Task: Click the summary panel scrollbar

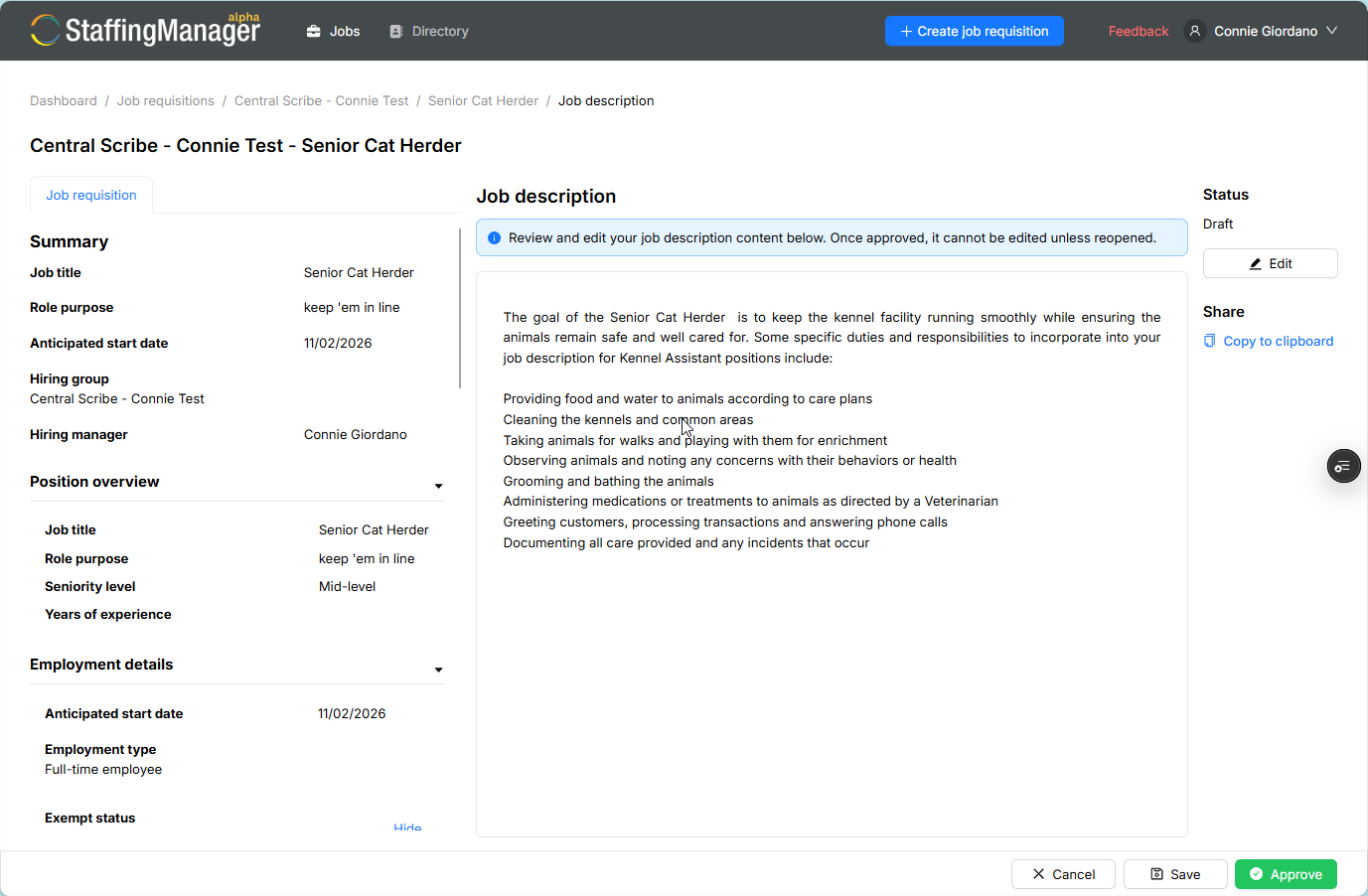Action: (x=460, y=308)
